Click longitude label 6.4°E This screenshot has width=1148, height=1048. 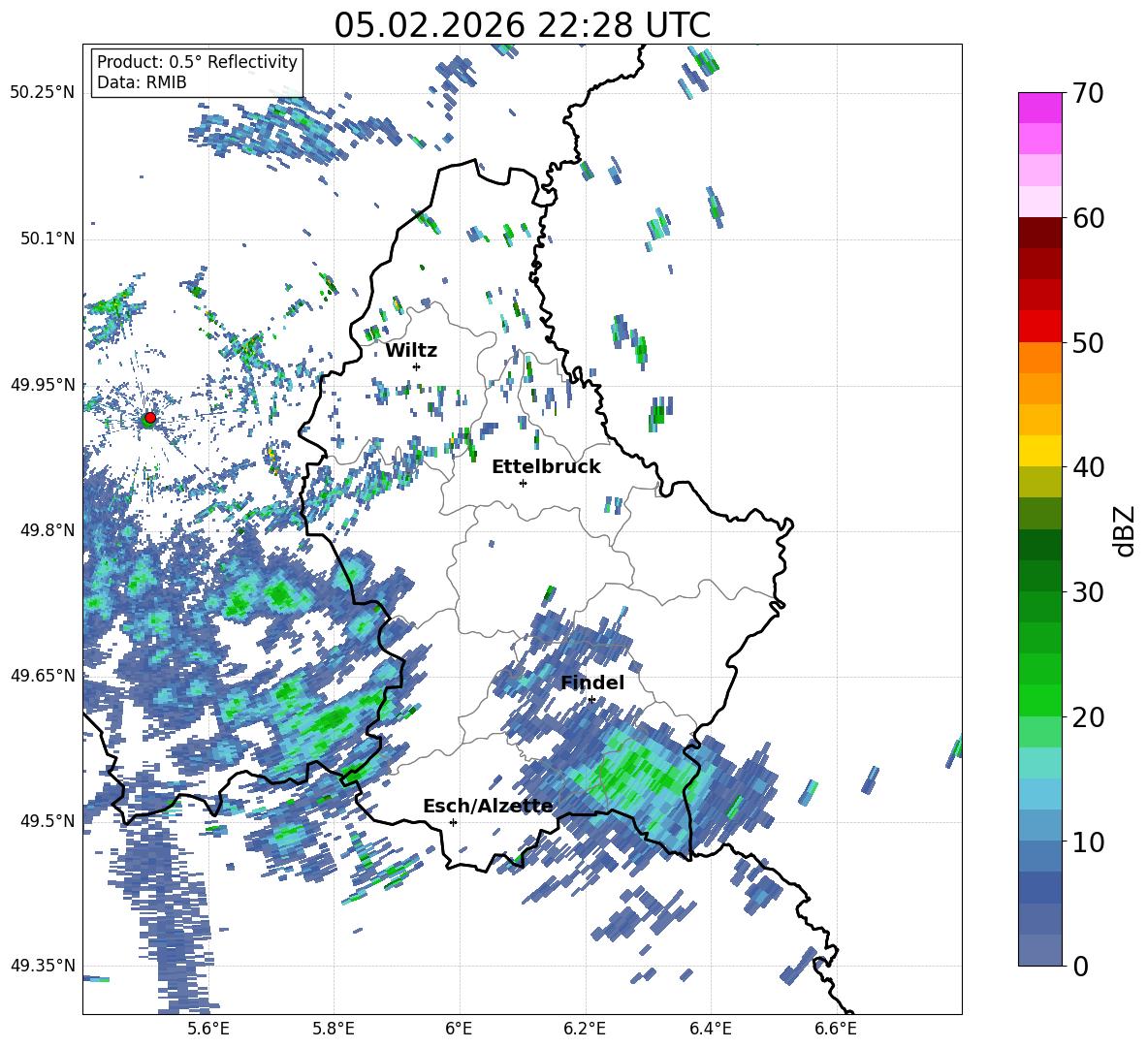710,1029
